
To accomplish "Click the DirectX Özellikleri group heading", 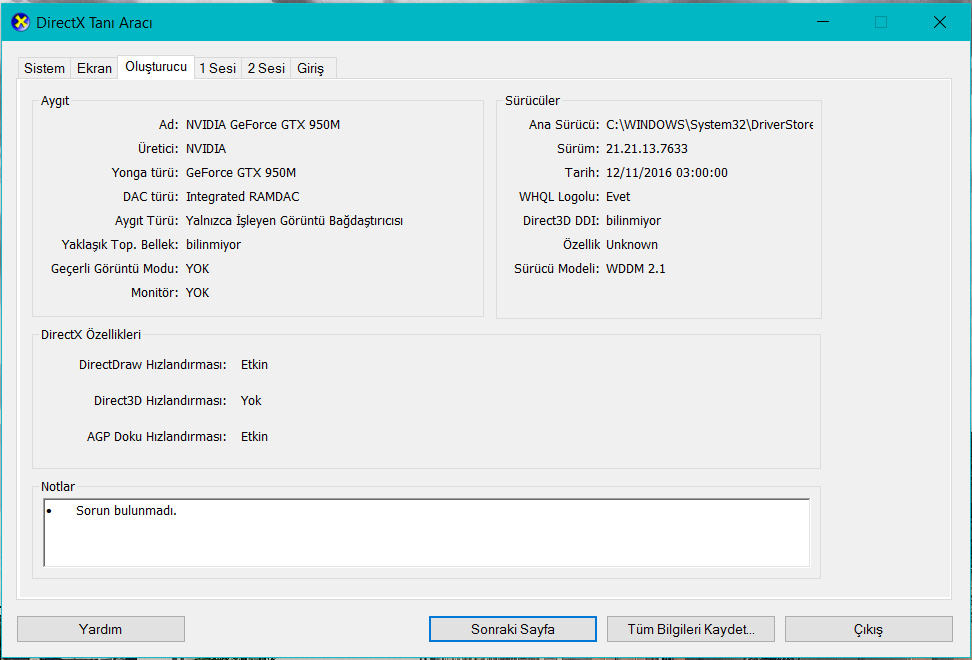I will pos(91,335).
